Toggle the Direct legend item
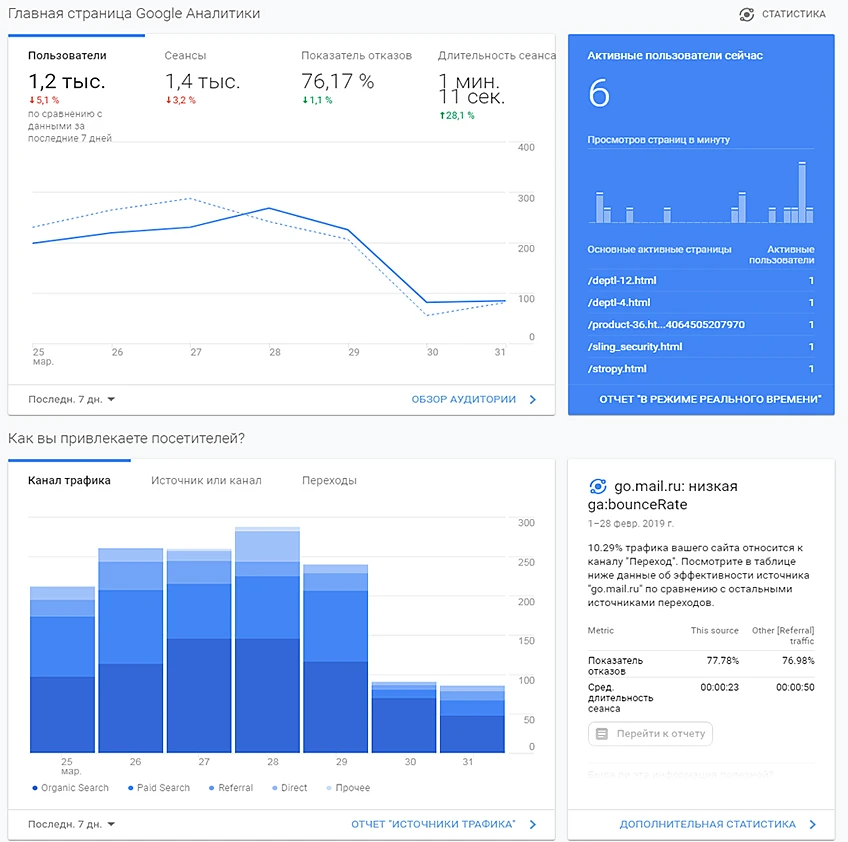 [289, 788]
